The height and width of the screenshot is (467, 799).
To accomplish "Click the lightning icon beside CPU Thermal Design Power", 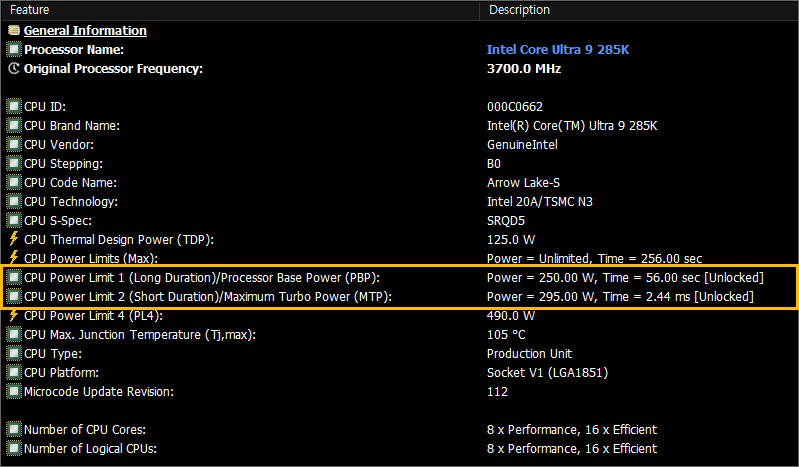I will (x=14, y=239).
